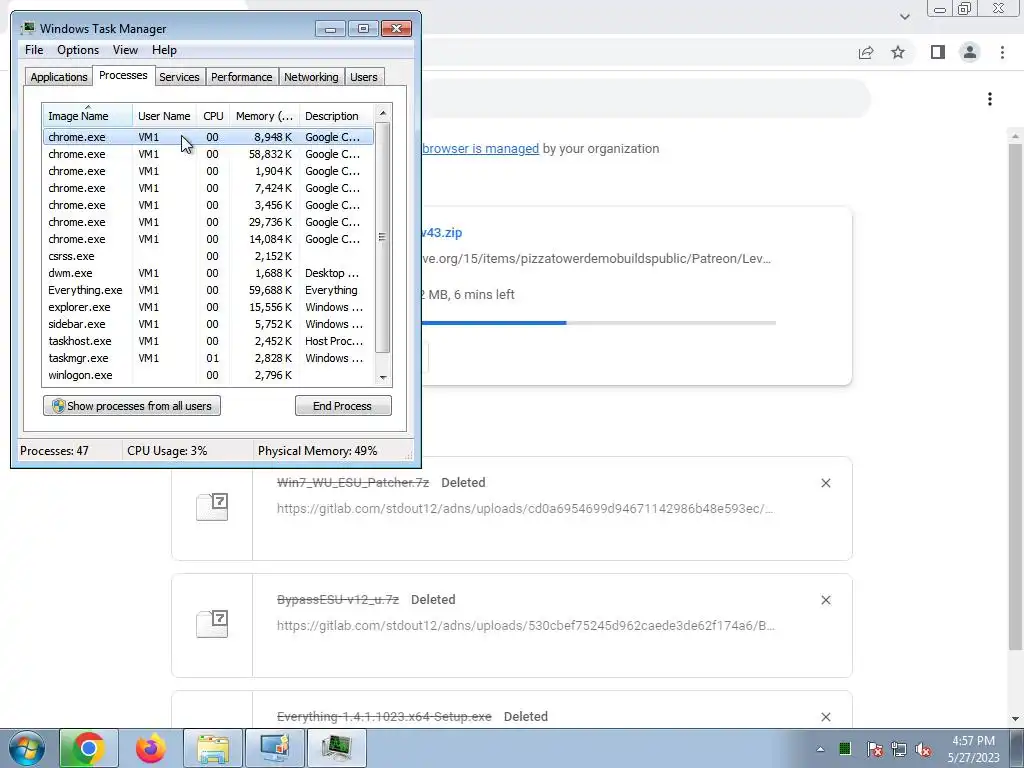The width and height of the screenshot is (1024, 768).
Task: Toggle the Chrome side panel icon
Action: 938,52
